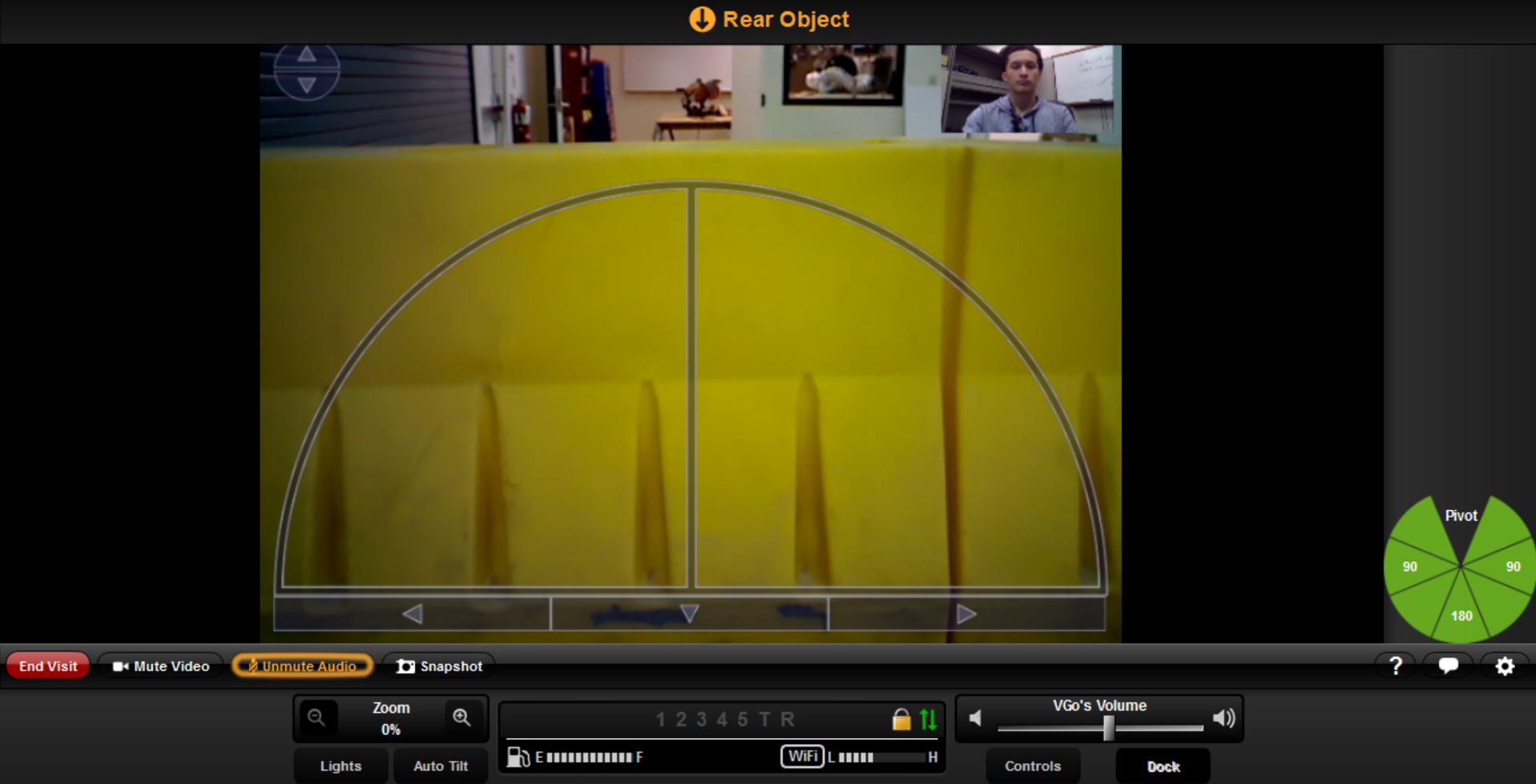The width and height of the screenshot is (1536, 784).
Task: Mute the video feed
Action: (161, 666)
